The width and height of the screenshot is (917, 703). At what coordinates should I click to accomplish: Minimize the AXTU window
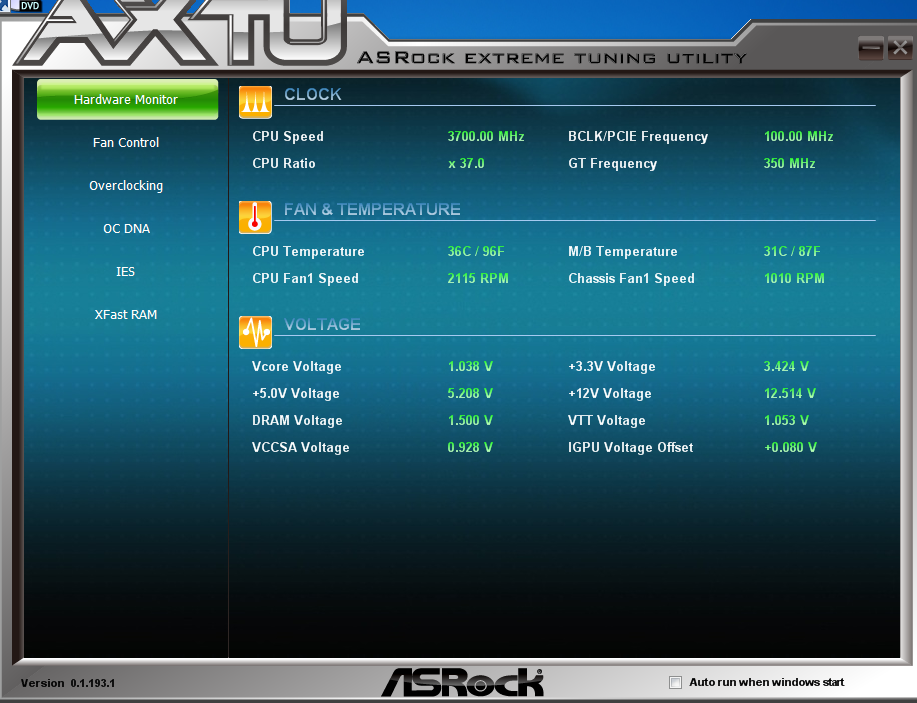click(870, 48)
